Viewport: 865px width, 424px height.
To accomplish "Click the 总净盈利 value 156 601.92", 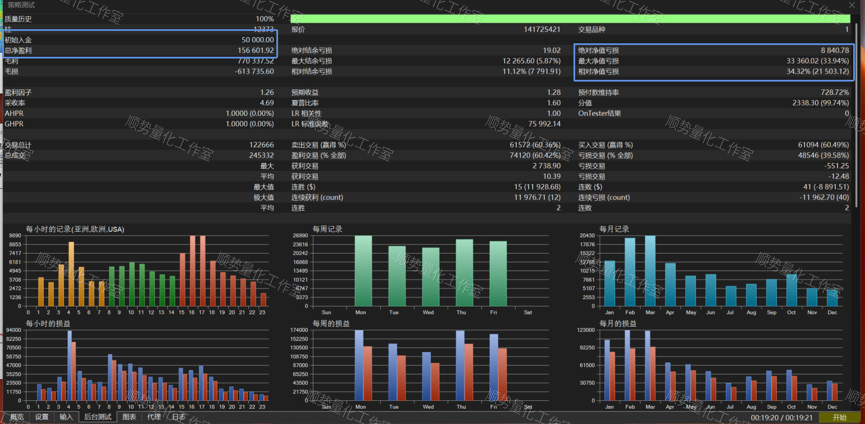I will tap(255, 50).
